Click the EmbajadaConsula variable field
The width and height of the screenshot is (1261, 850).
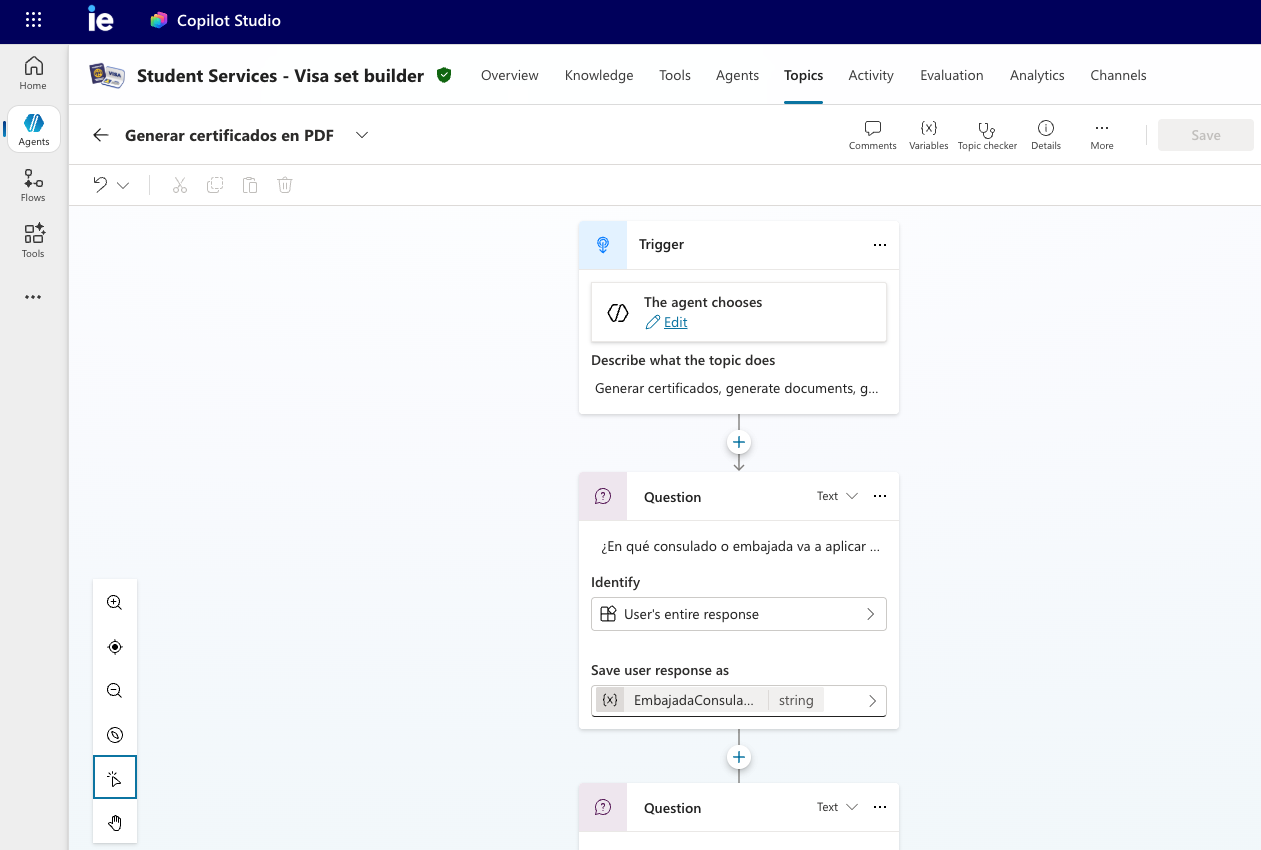(739, 700)
